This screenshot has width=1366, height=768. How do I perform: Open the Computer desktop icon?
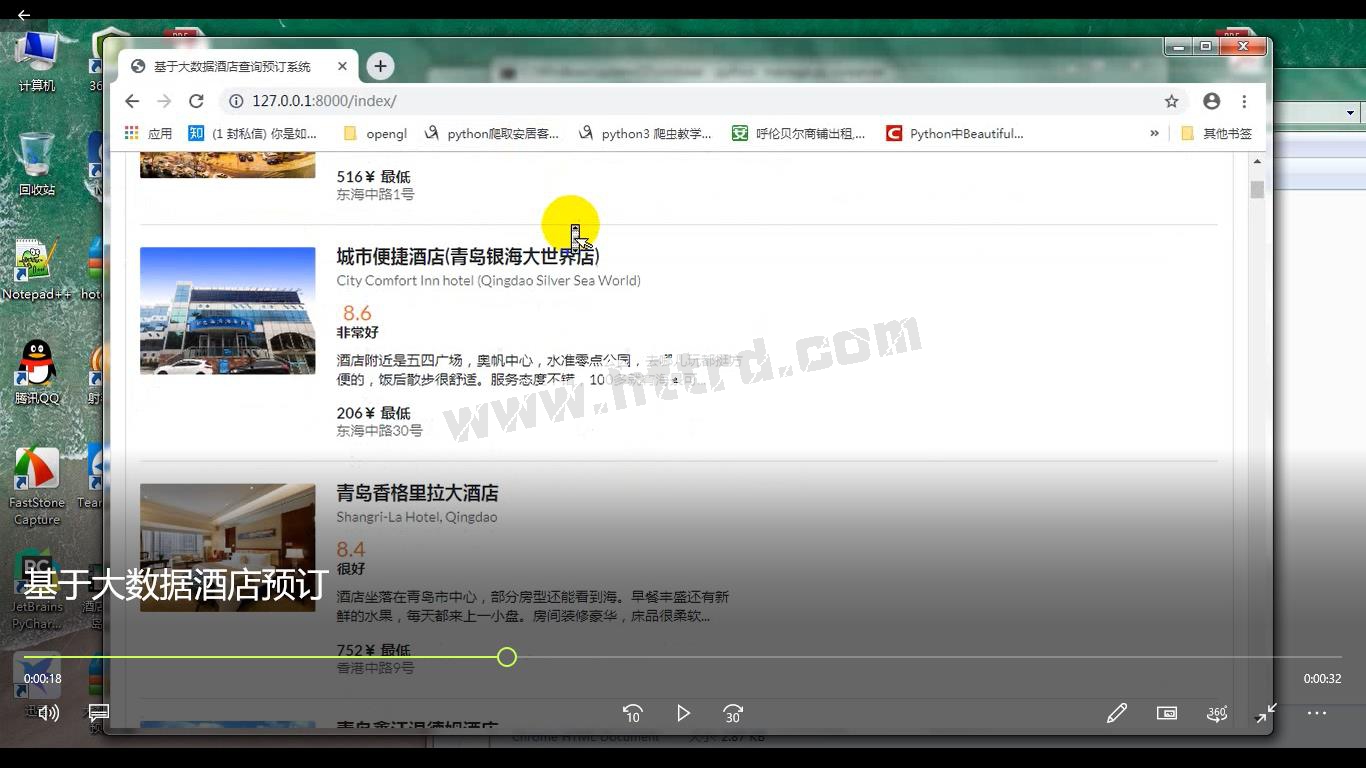(37, 61)
